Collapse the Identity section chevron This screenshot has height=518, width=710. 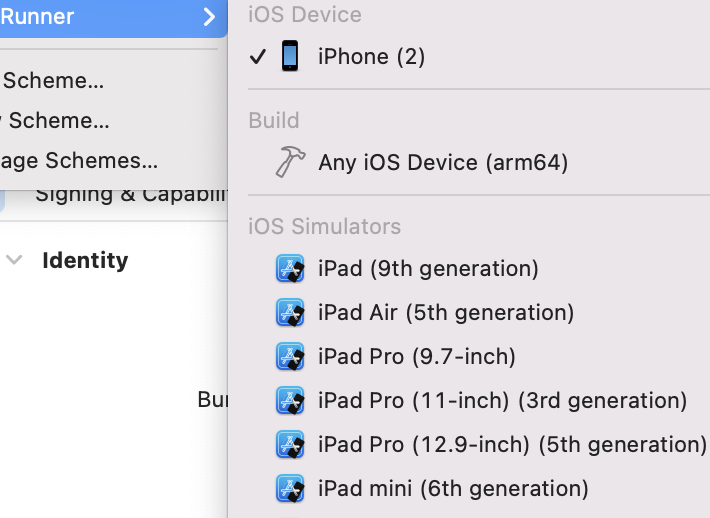point(14,260)
